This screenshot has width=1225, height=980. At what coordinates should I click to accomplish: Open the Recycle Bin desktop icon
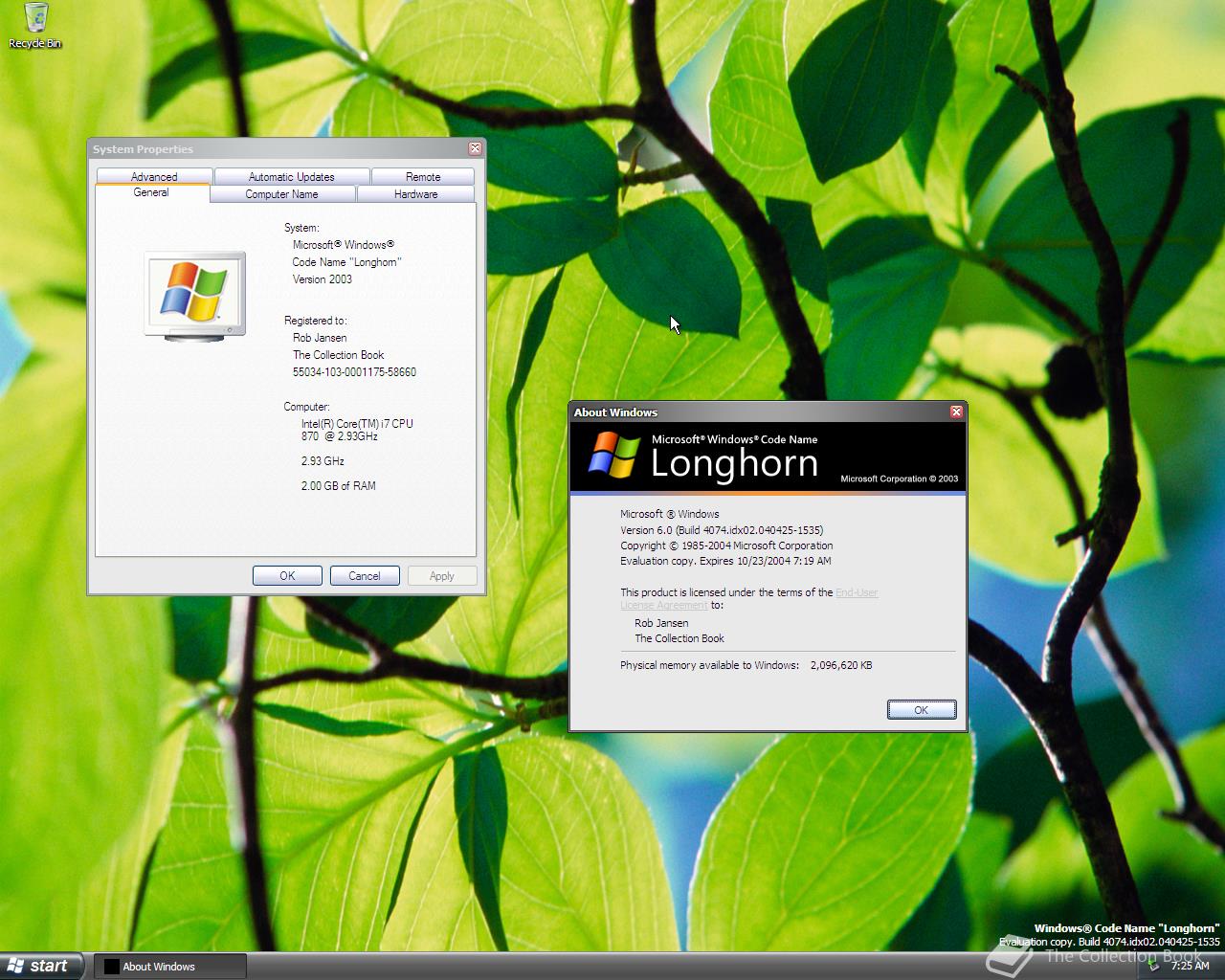(35, 26)
